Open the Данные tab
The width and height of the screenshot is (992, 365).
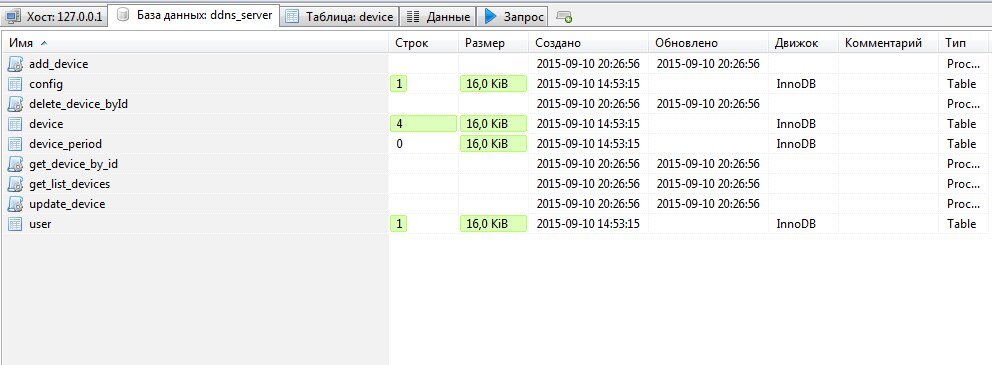pos(439,17)
